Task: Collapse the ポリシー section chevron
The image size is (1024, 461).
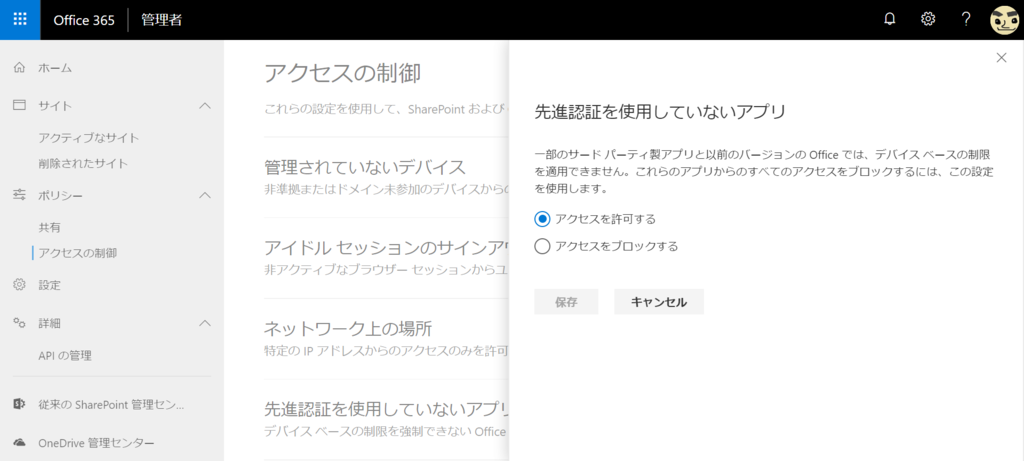Action: point(204,195)
